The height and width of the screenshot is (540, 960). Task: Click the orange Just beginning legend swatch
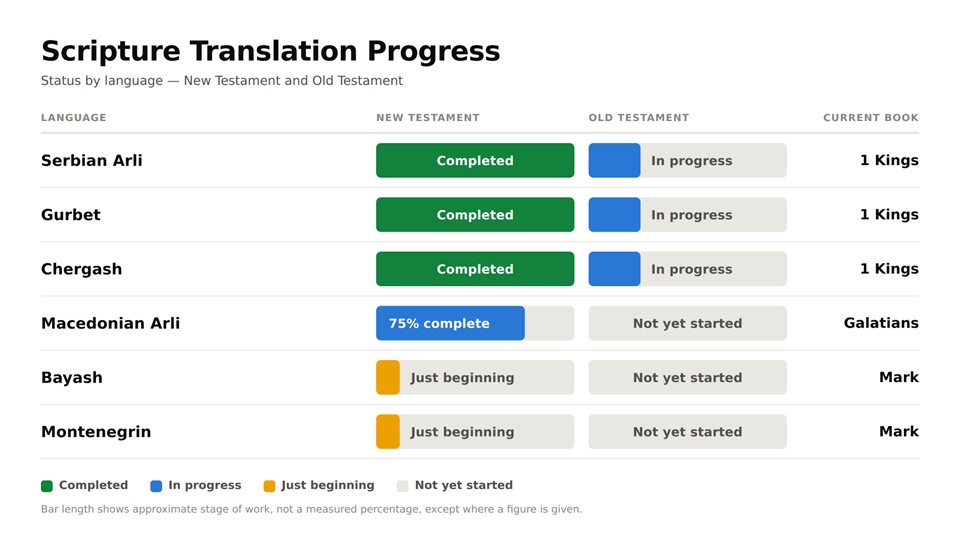pos(269,486)
